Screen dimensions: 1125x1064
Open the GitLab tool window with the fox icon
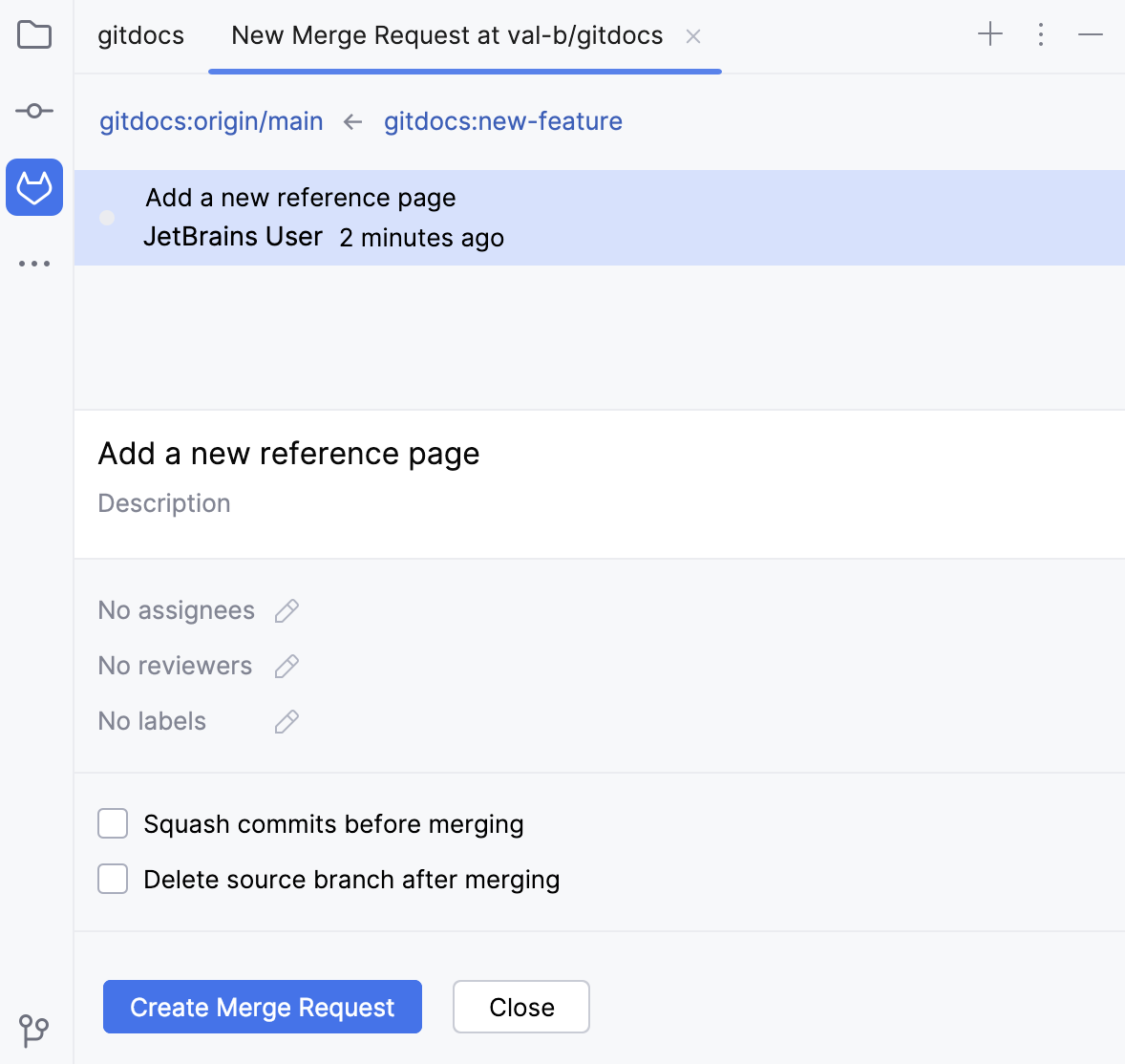pyautogui.click(x=34, y=187)
